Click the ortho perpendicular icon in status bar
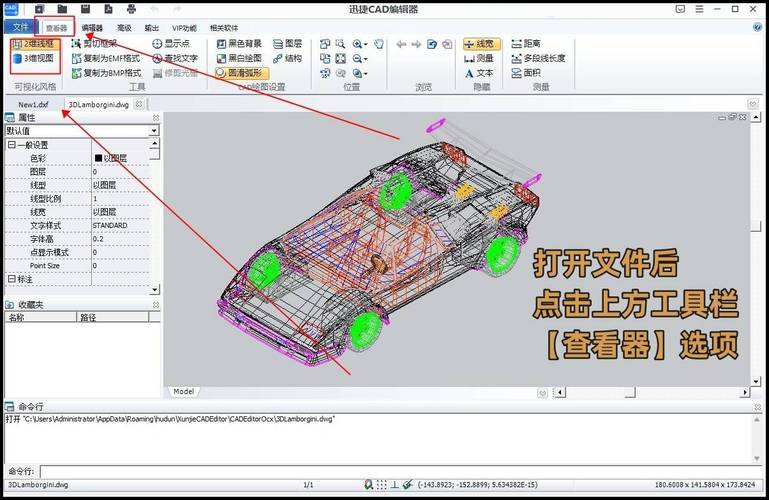The height and width of the screenshot is (500, 769). 394,485
